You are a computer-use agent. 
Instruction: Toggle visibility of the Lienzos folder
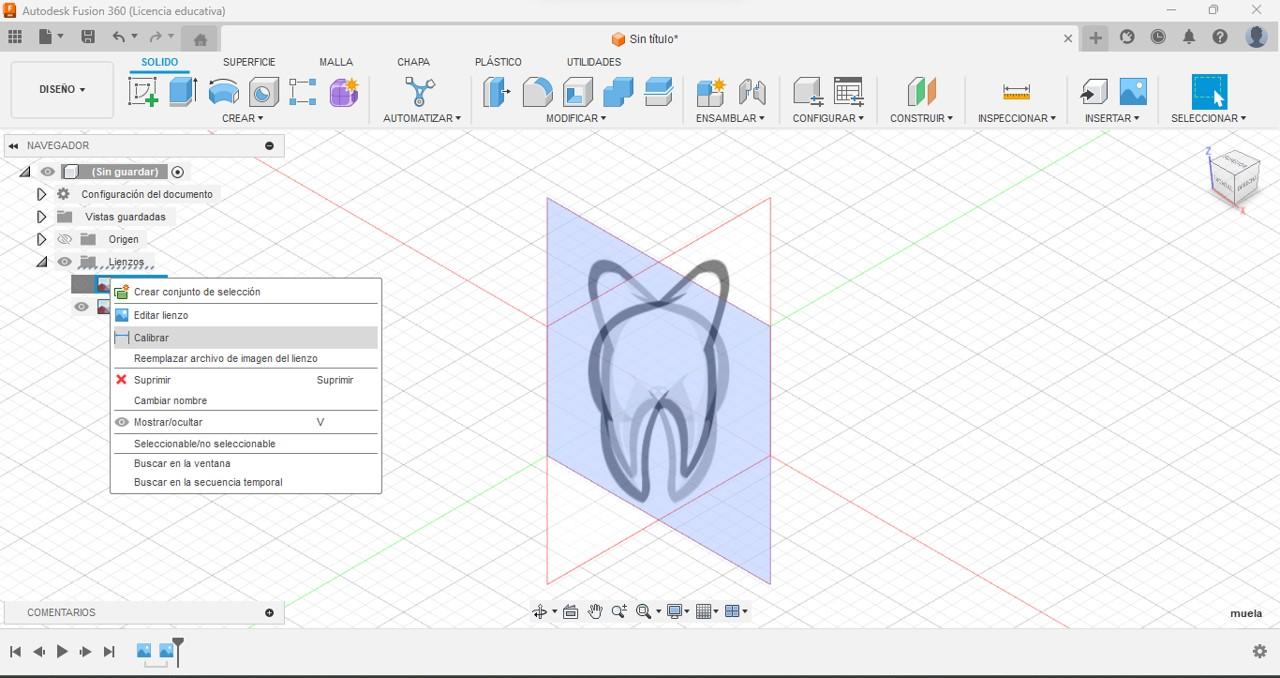click(65, 262)
